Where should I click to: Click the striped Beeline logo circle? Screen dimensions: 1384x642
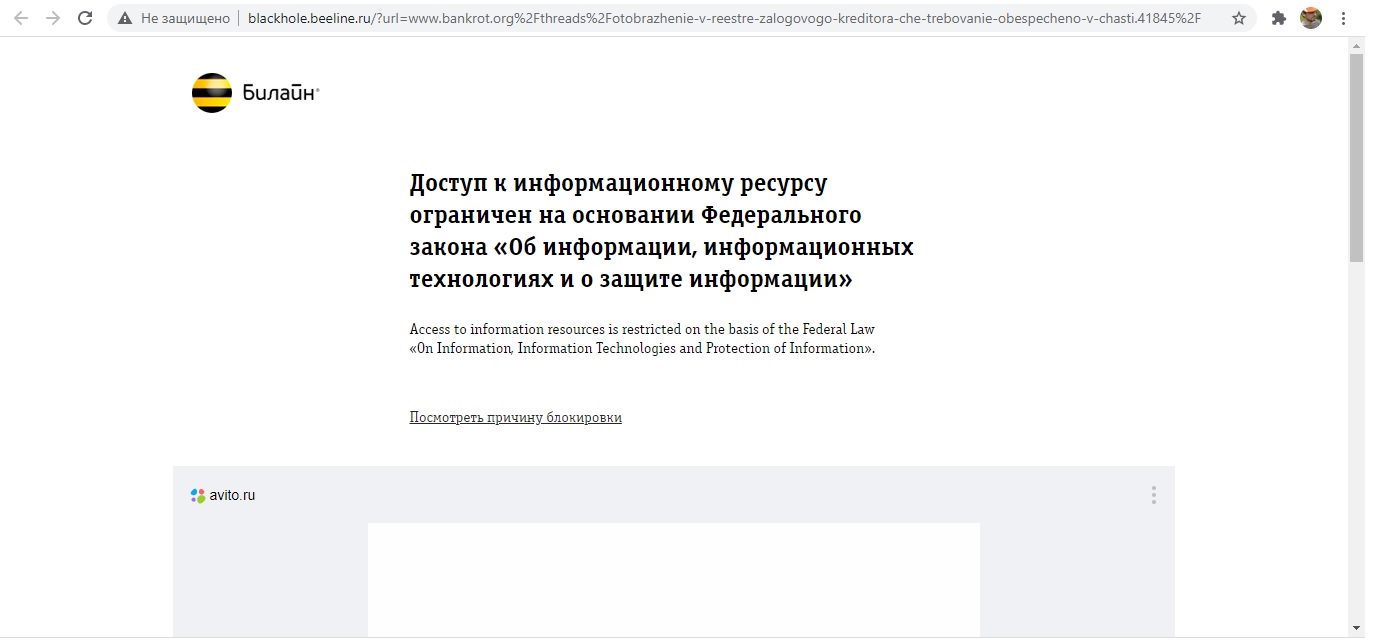212,93
